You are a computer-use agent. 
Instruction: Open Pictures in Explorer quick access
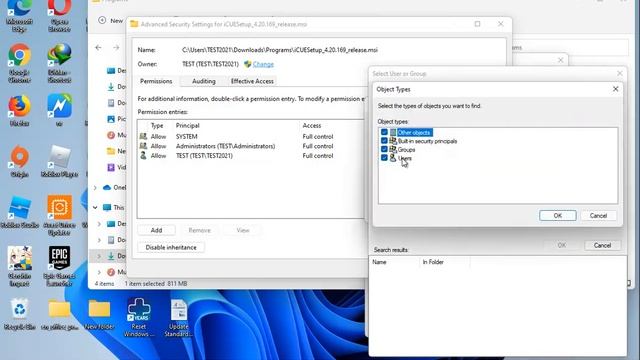tap(116, 119)
